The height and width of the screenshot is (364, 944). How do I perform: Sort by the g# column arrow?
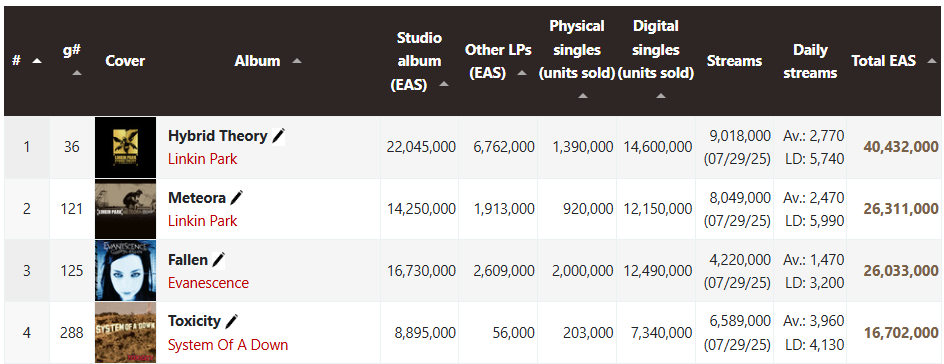pos(76,73)
